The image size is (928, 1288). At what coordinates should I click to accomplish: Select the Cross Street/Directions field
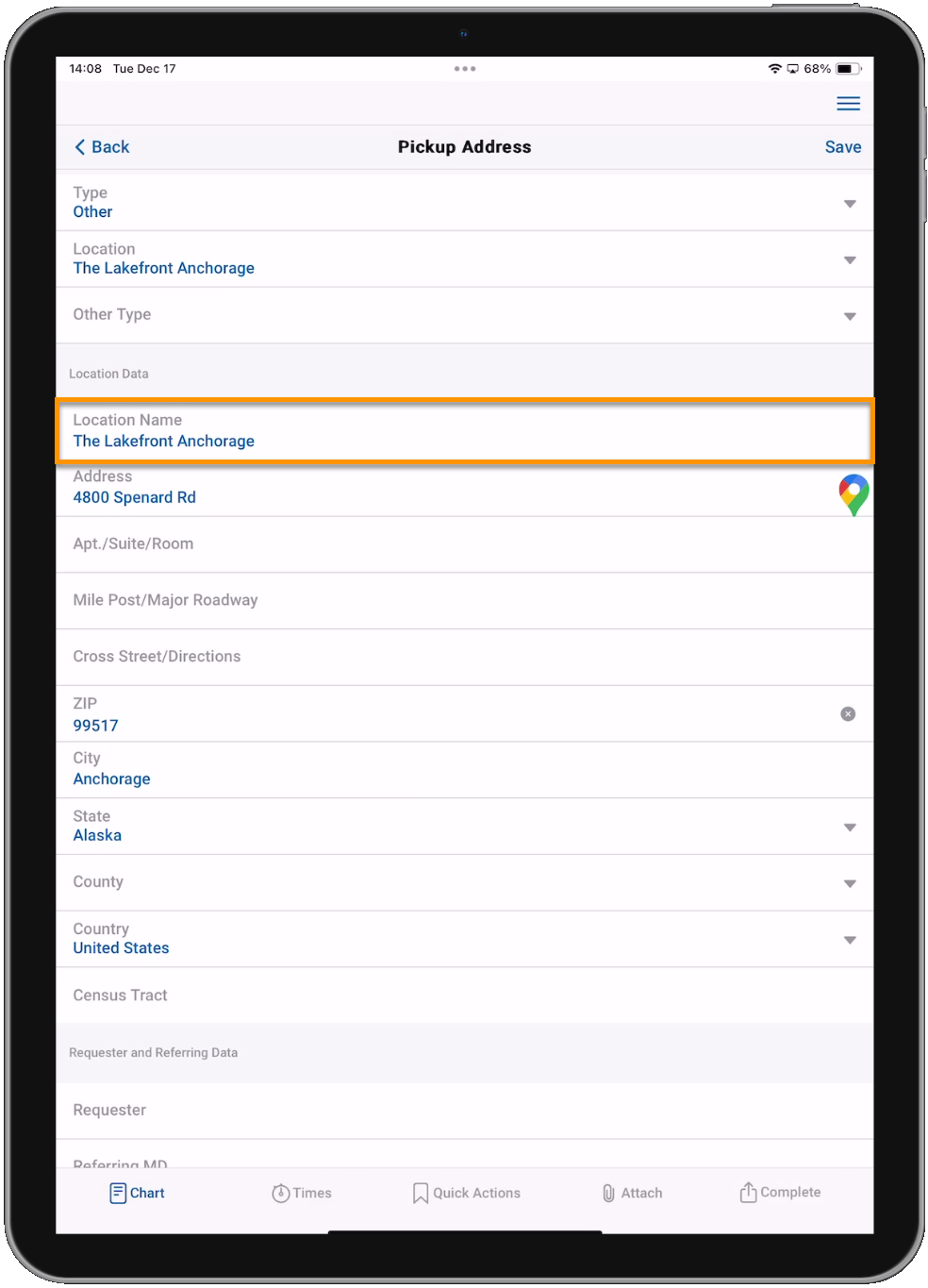tap(464, 658)
